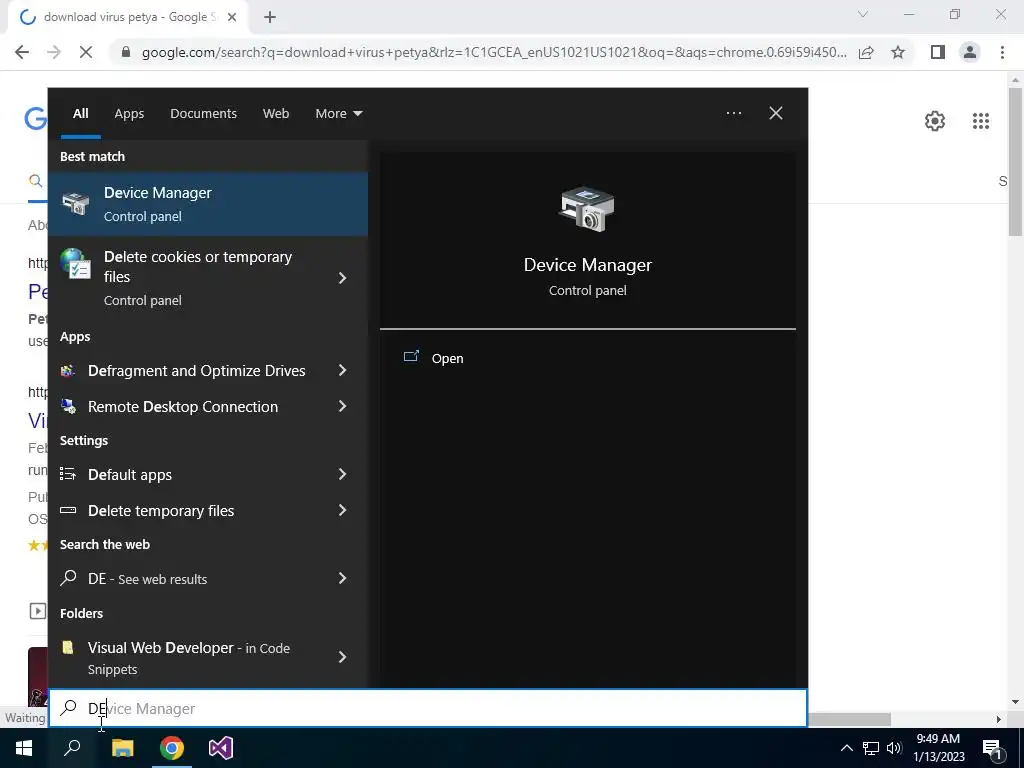Click in Windows search input box
1024x768 pixels.
coord(428,708)
